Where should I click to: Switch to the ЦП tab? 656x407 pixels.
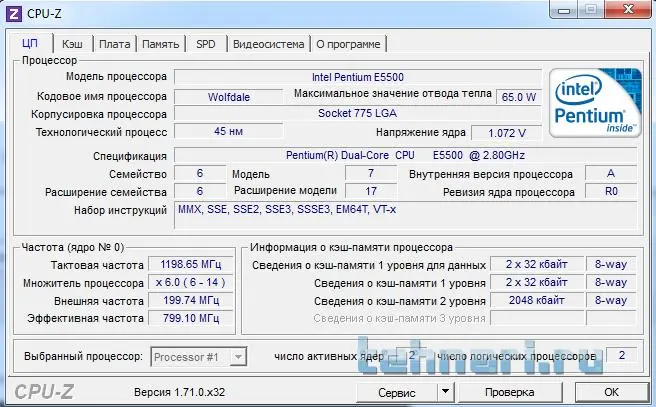30,44
